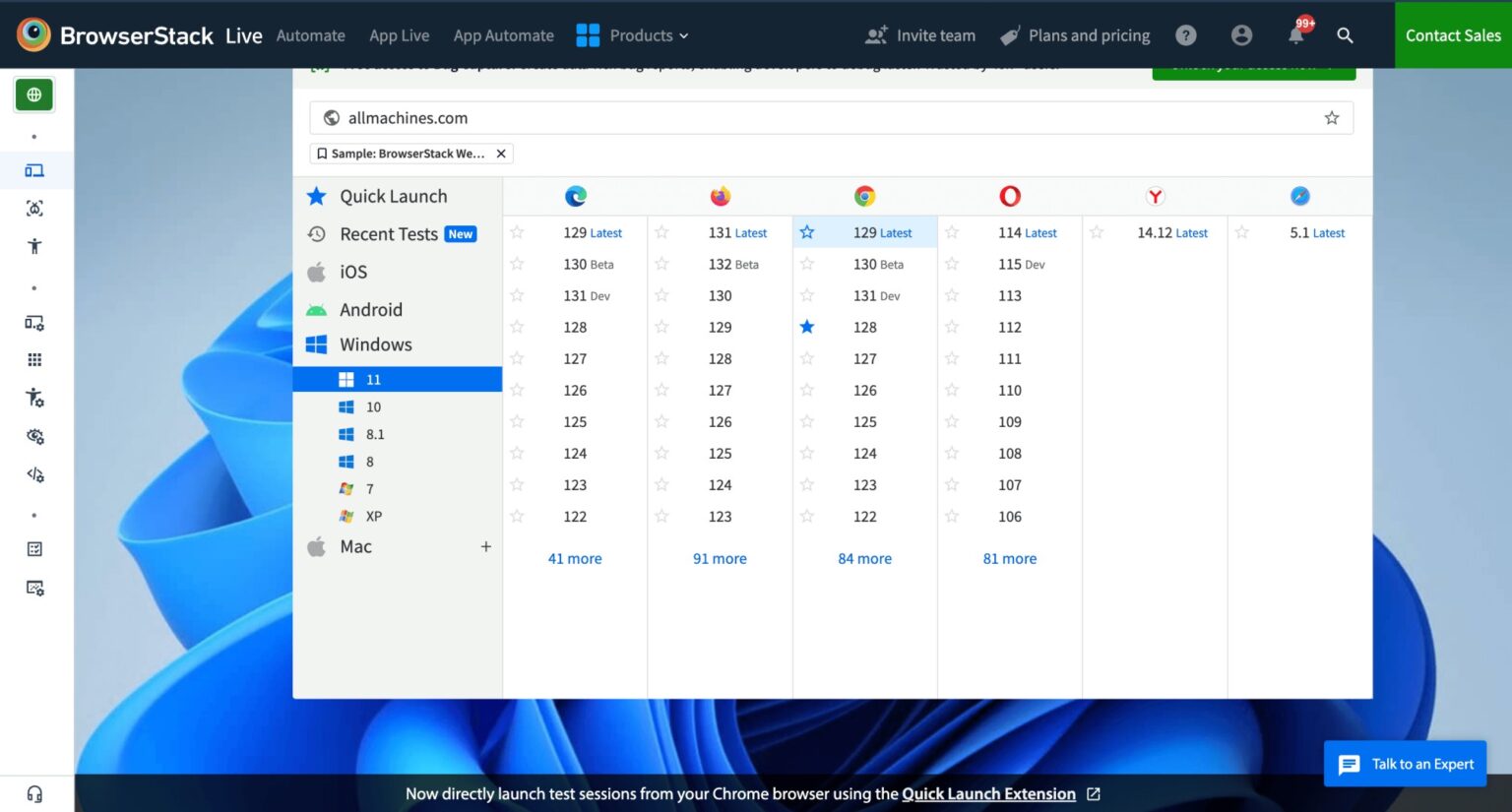The width and height of the screenshot is (1512, 812).
Task: Select the Safari browser icon
Action: coord(1299,195)
